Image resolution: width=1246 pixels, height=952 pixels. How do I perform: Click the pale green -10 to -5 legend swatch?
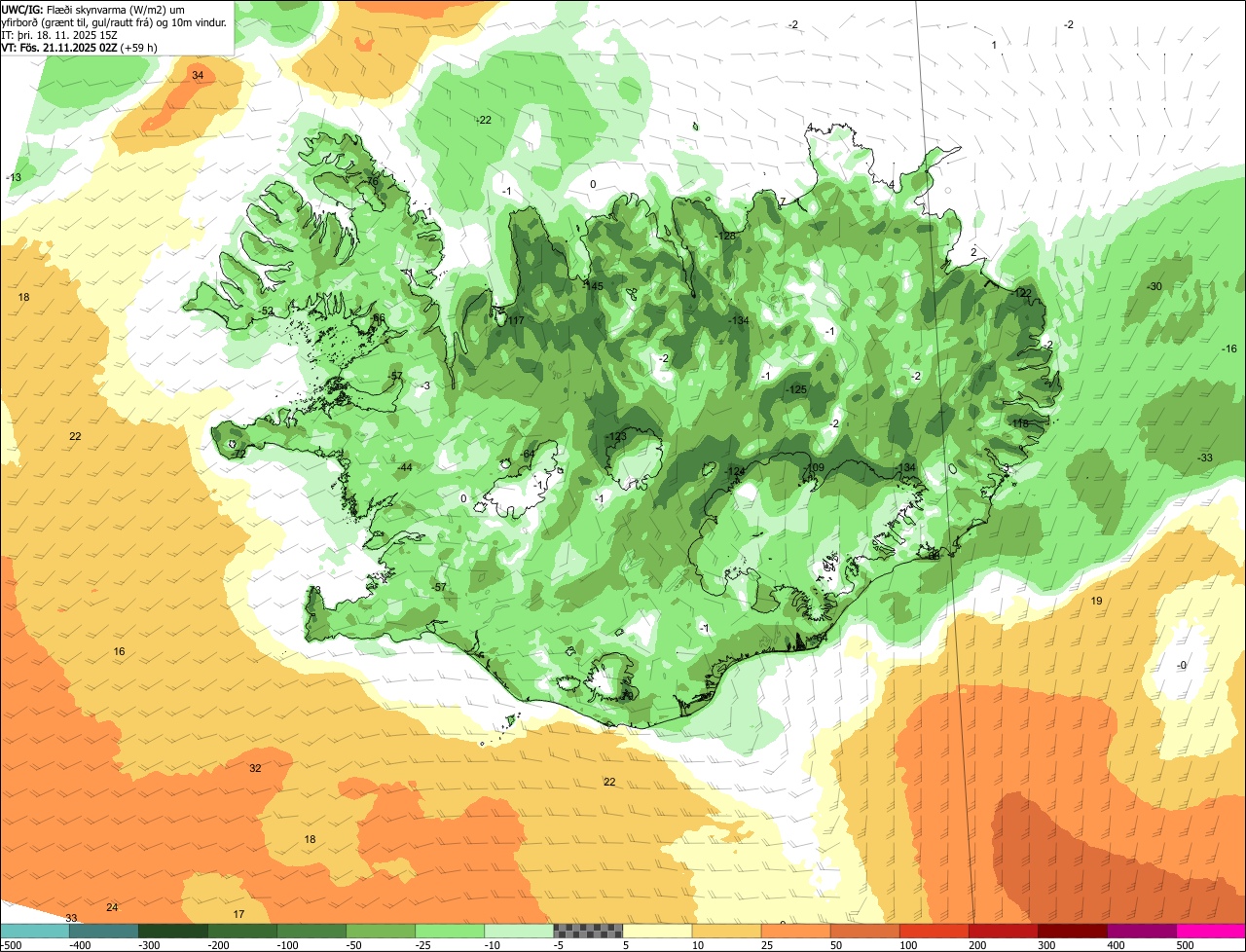pos(518,931)
